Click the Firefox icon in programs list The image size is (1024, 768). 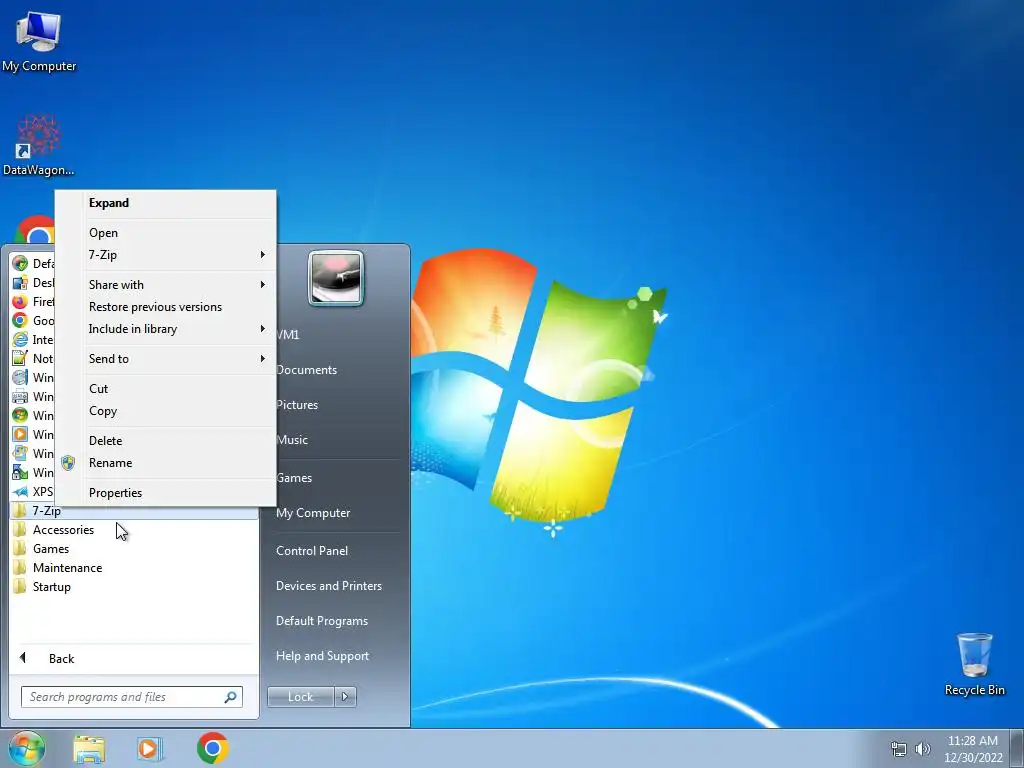coord(20,301)
